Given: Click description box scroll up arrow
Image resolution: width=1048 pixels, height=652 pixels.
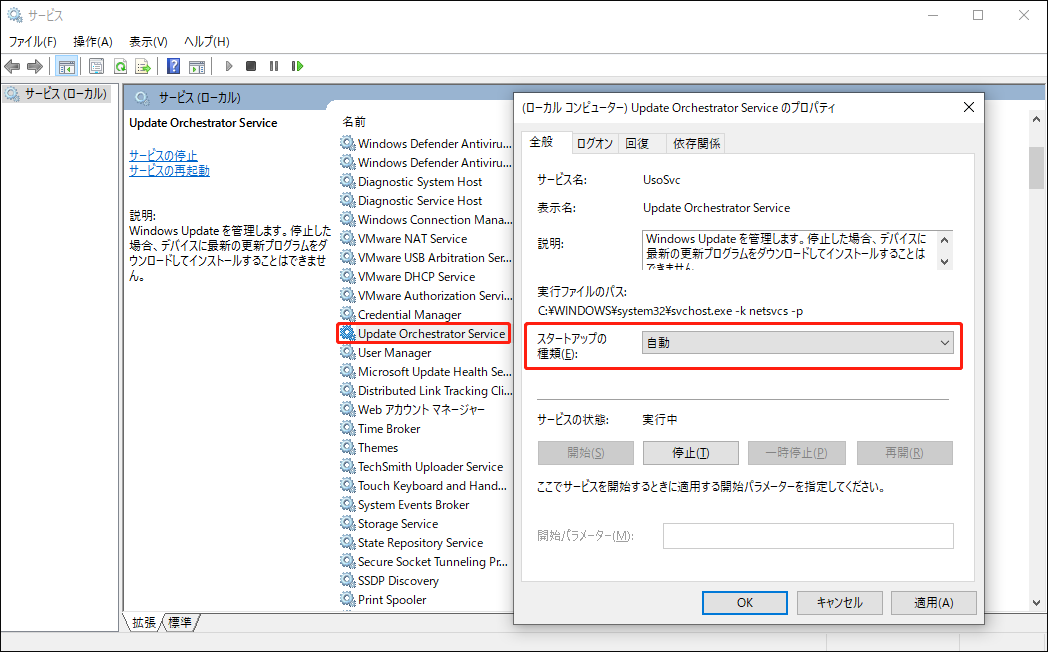Looking at the screenshot, I should tap(944, 239).
